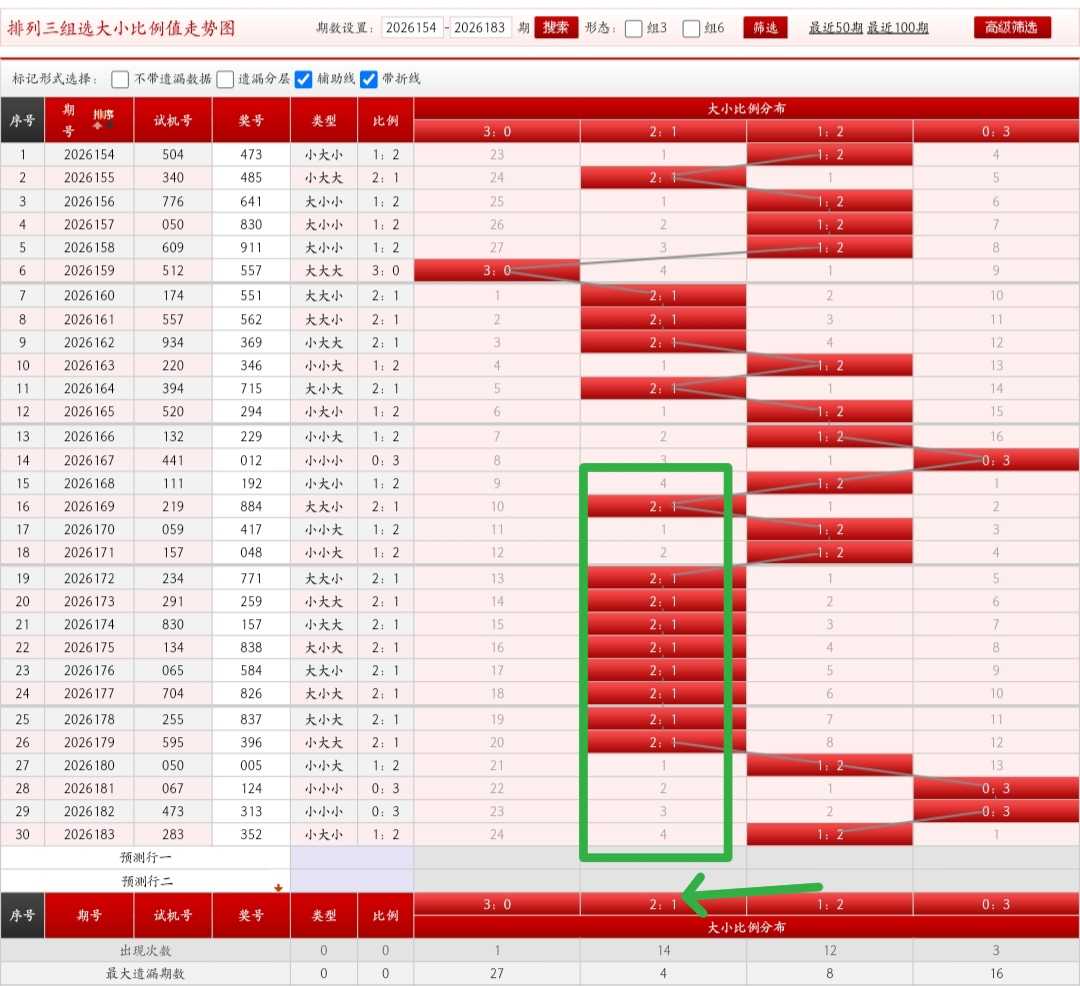Open the 最近100期 link

(897, 28)
